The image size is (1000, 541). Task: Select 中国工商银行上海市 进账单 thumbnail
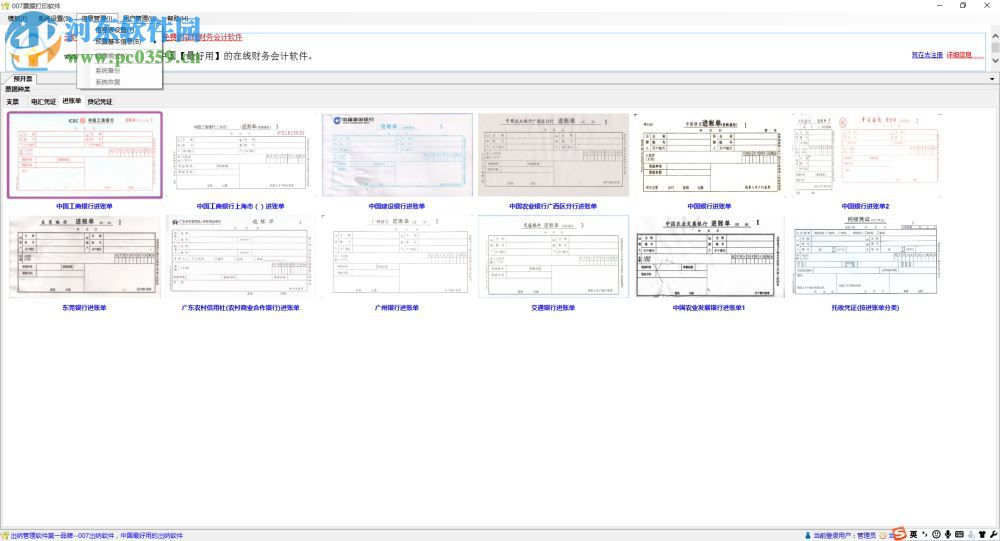(240, 155)
